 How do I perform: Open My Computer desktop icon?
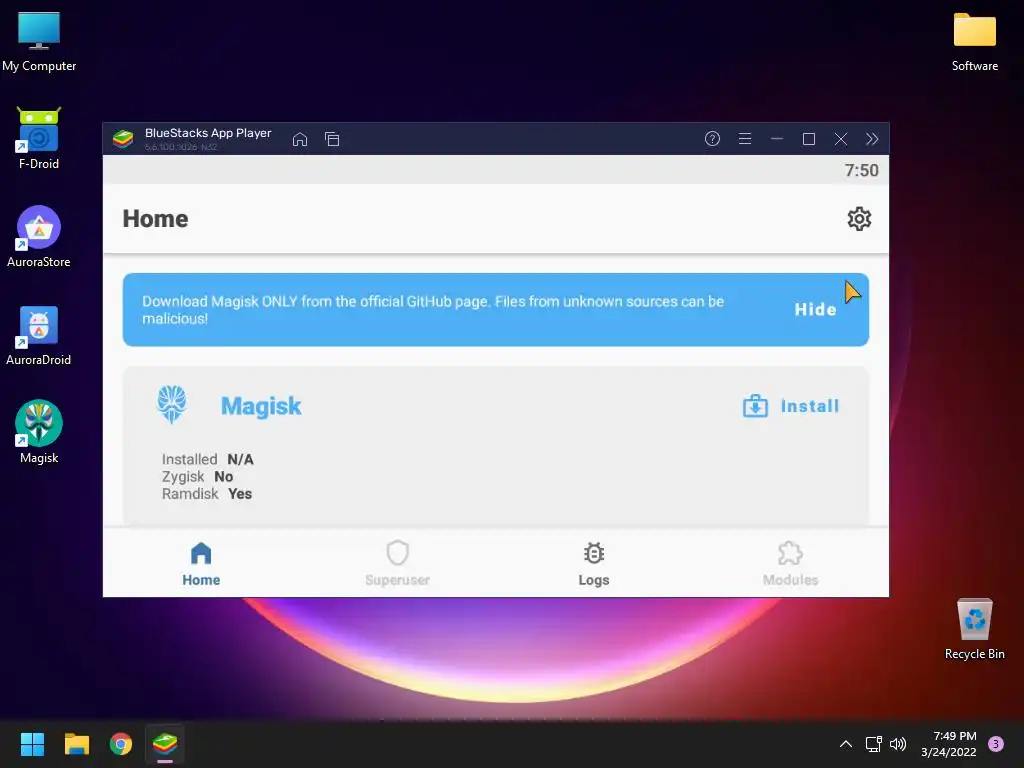39,42
